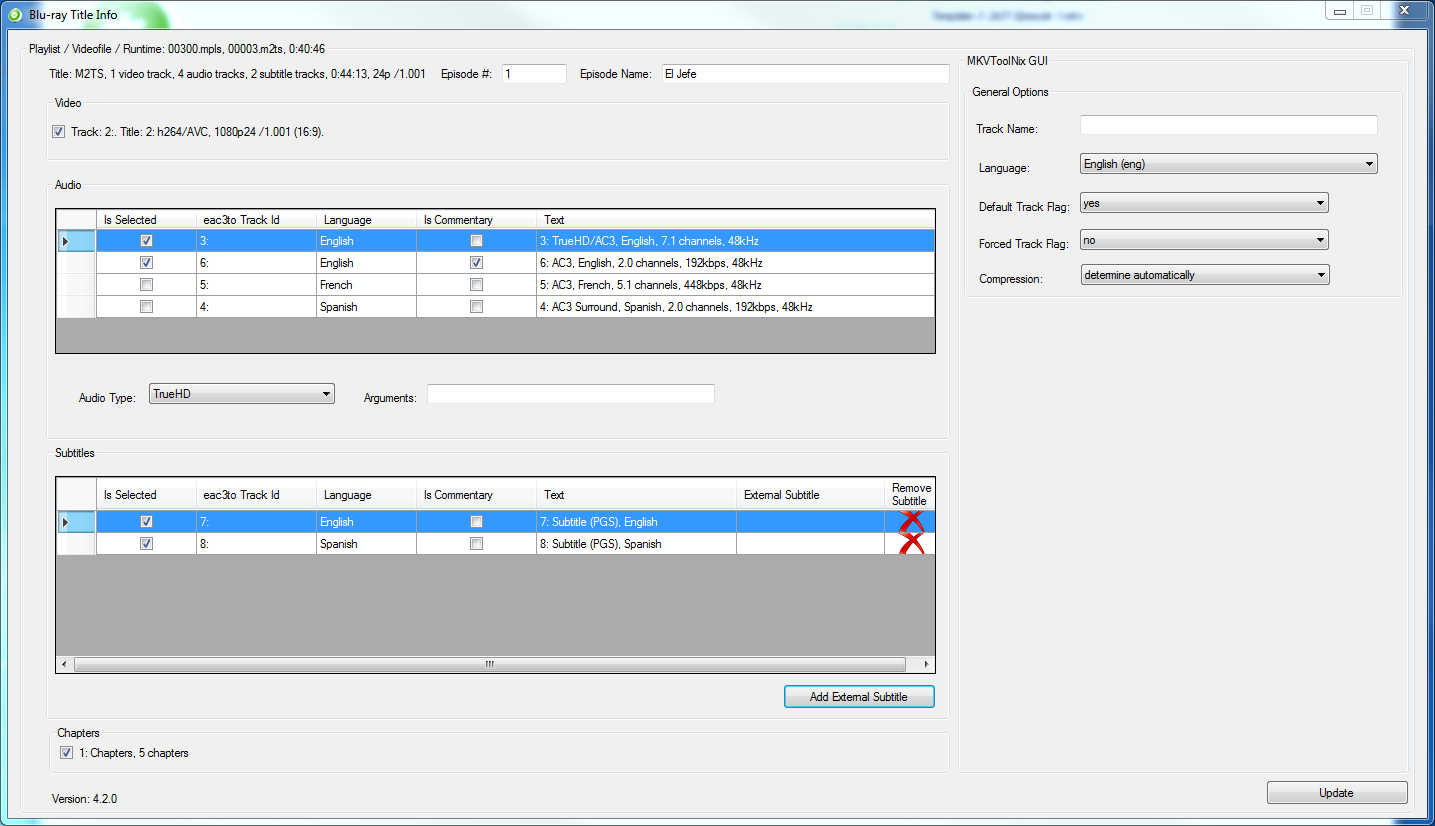Click the External Subtitle cell for subtitle 8

810,544
